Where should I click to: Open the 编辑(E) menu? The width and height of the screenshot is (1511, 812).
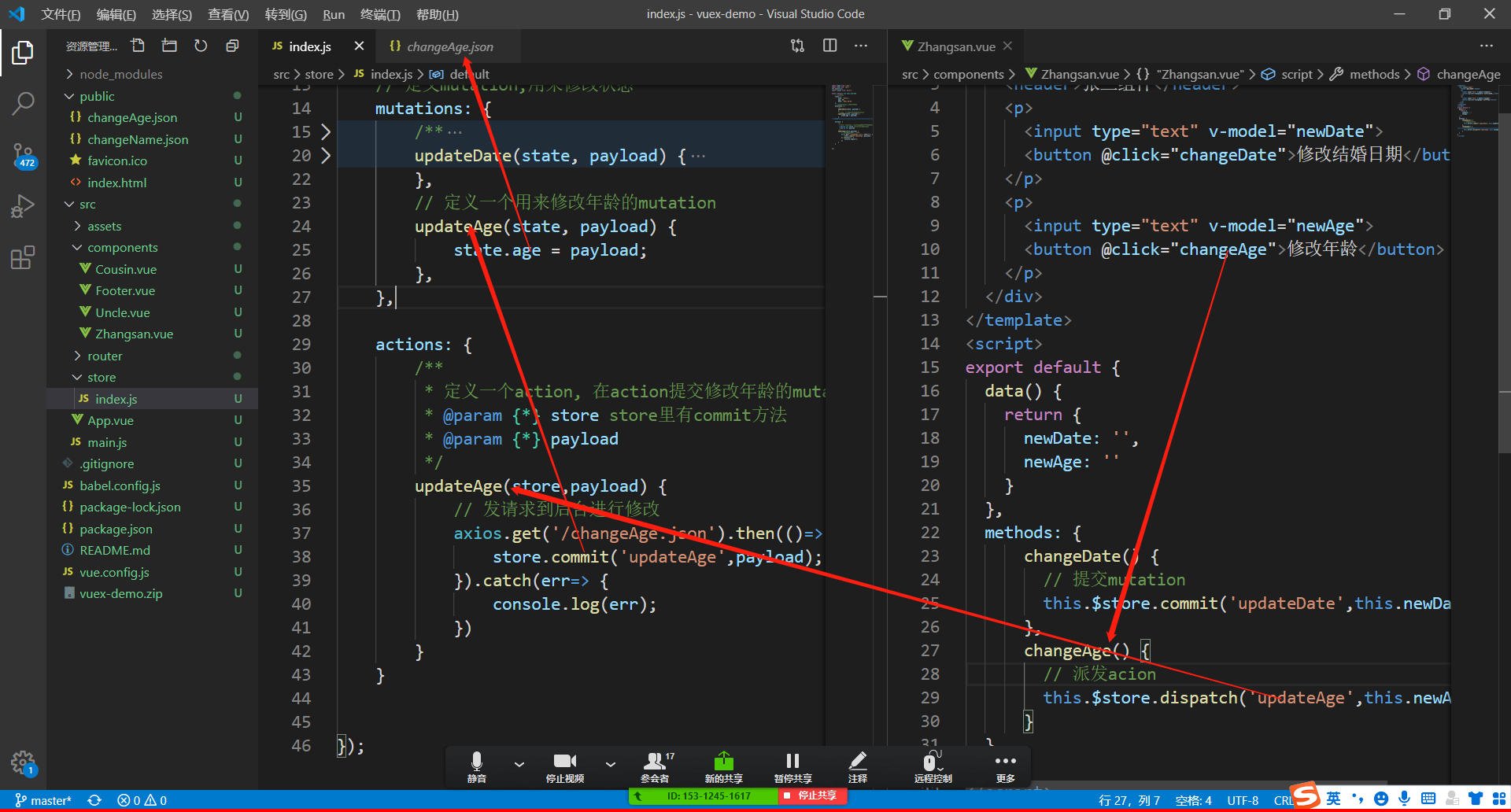[116, 14]
